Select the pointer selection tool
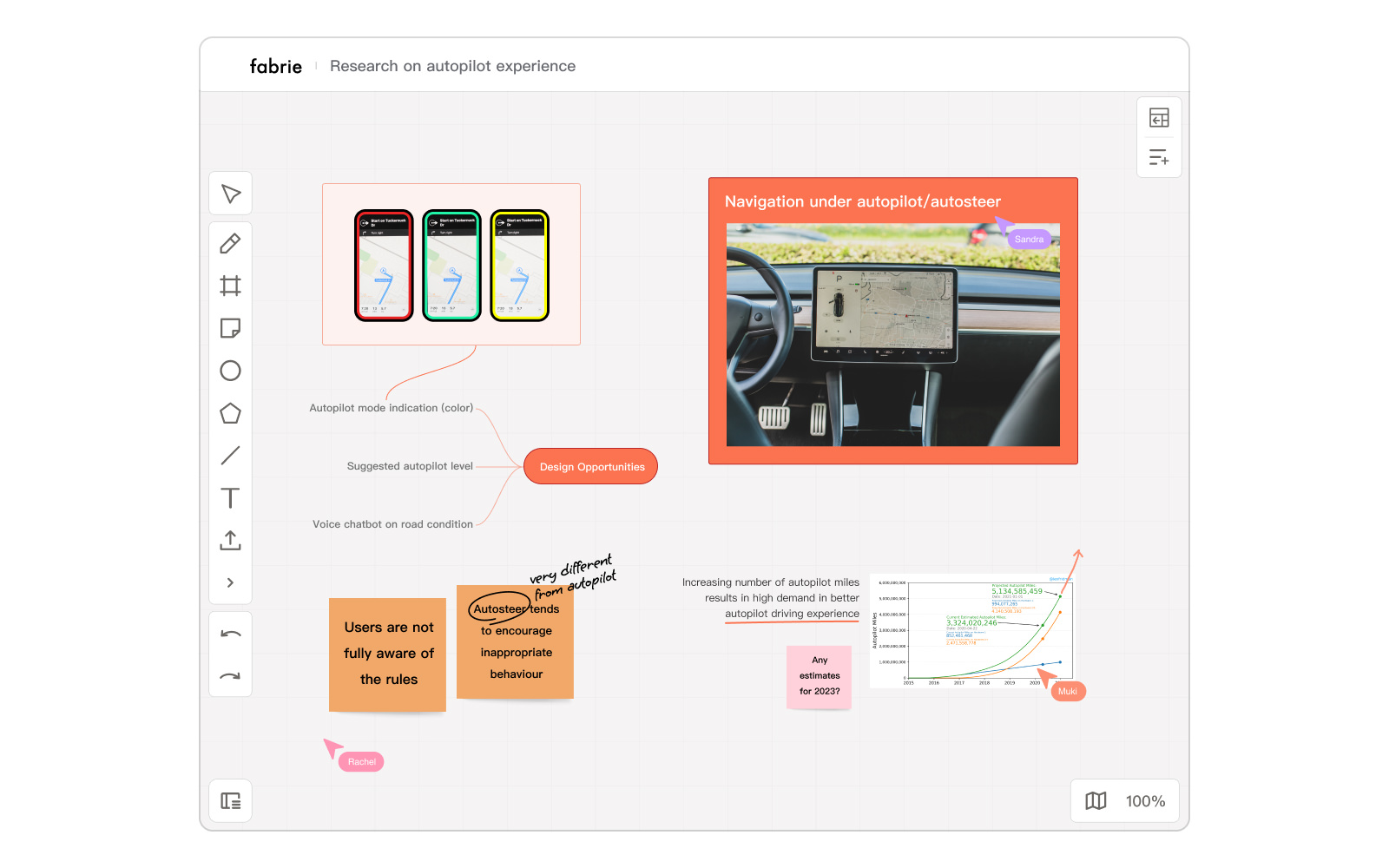This screenshot has width=1389, height=868. 230,194
